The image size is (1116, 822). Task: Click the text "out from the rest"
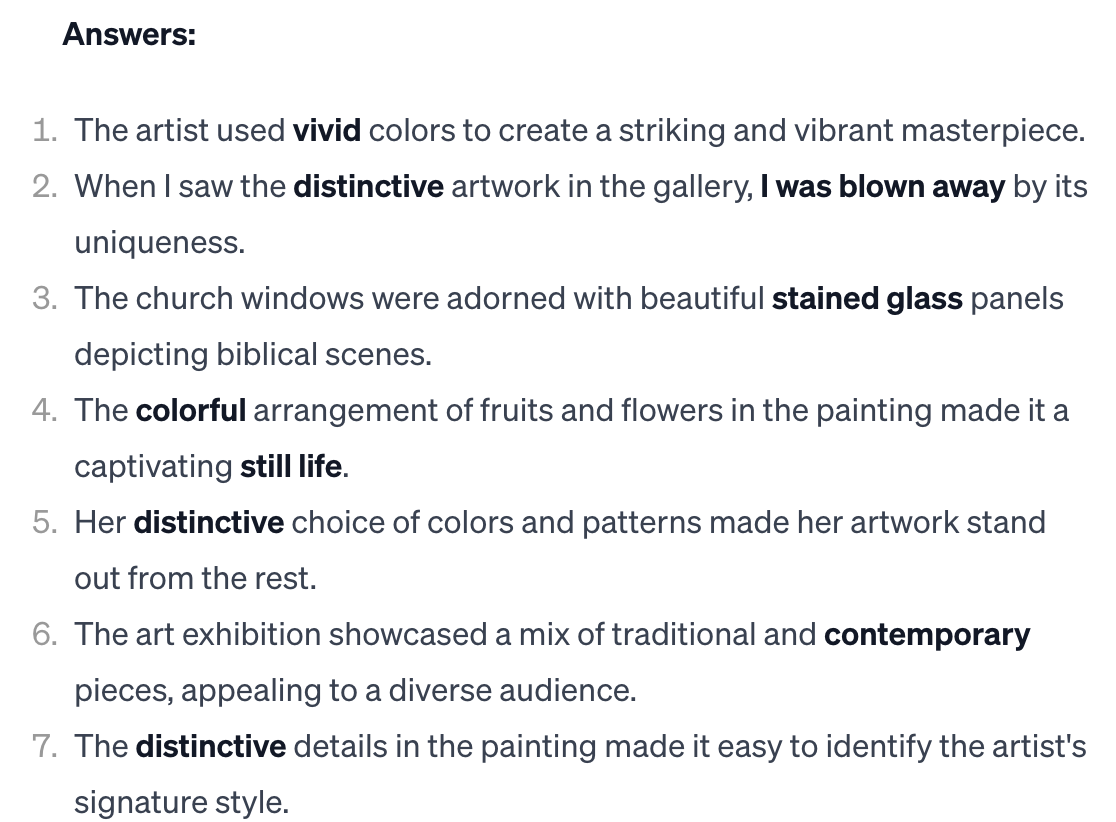coord(194,579)
